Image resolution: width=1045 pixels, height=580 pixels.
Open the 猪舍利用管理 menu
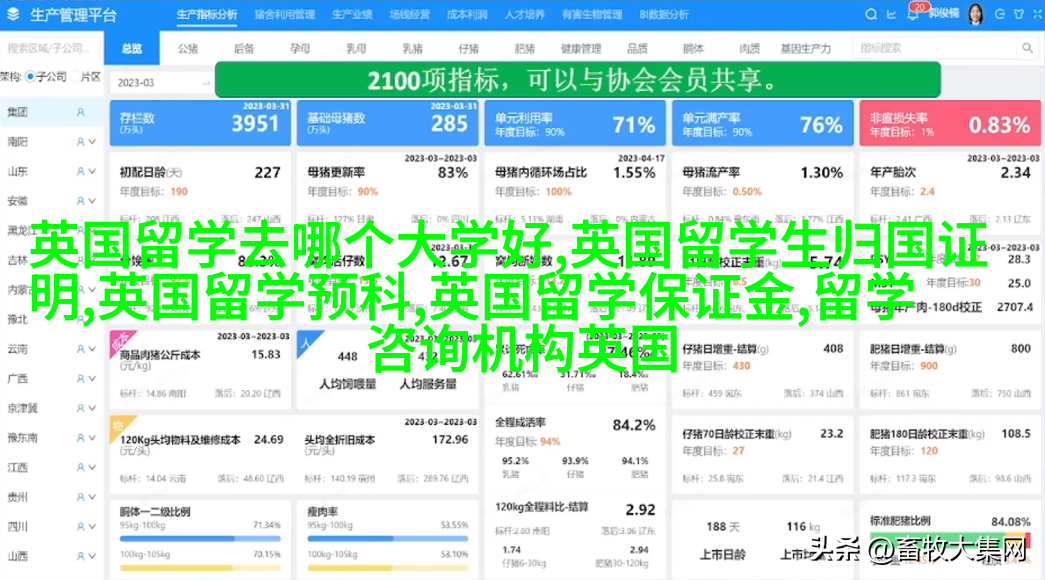[x=285, y=14]
